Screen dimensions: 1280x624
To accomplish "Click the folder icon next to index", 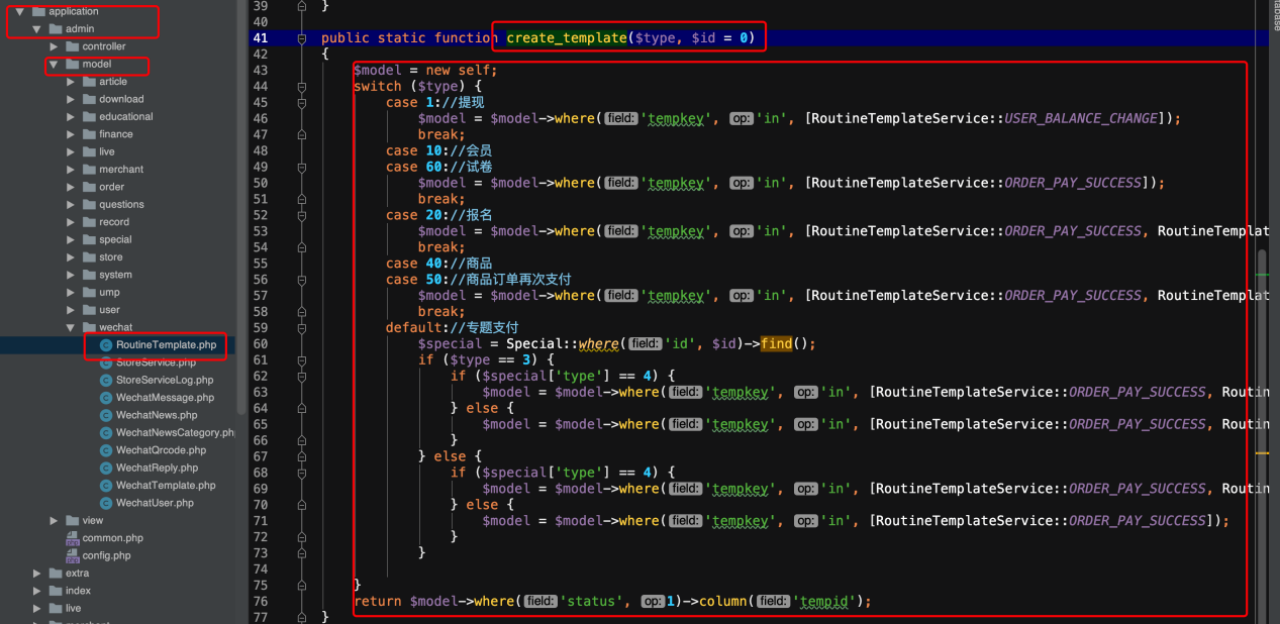I will [55, 590].
